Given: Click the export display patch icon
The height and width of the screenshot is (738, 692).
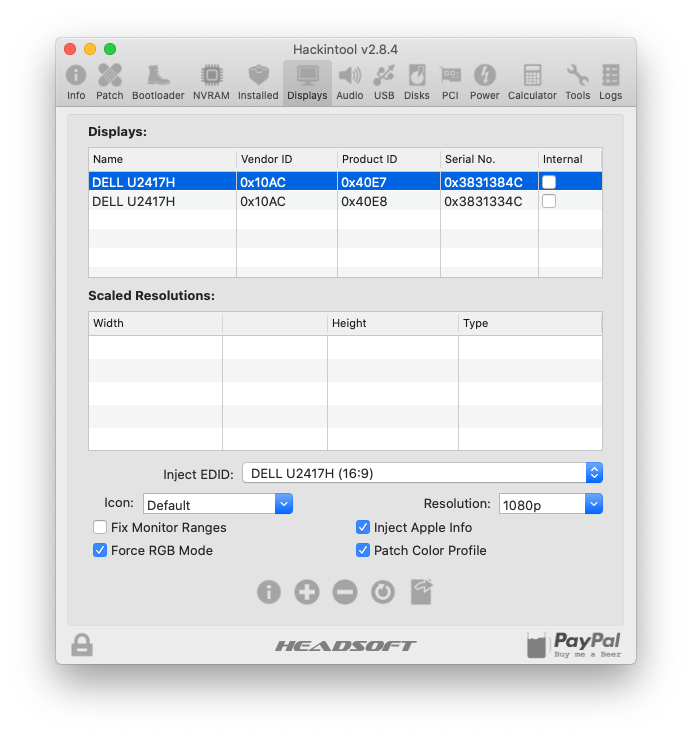Looking at the screenshot, I should tap(421, 592).
